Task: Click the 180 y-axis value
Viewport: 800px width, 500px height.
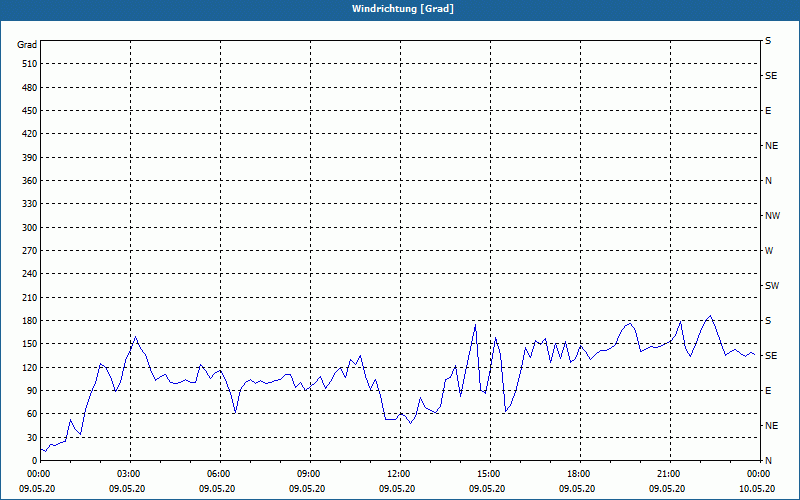Action: [30, 321]
